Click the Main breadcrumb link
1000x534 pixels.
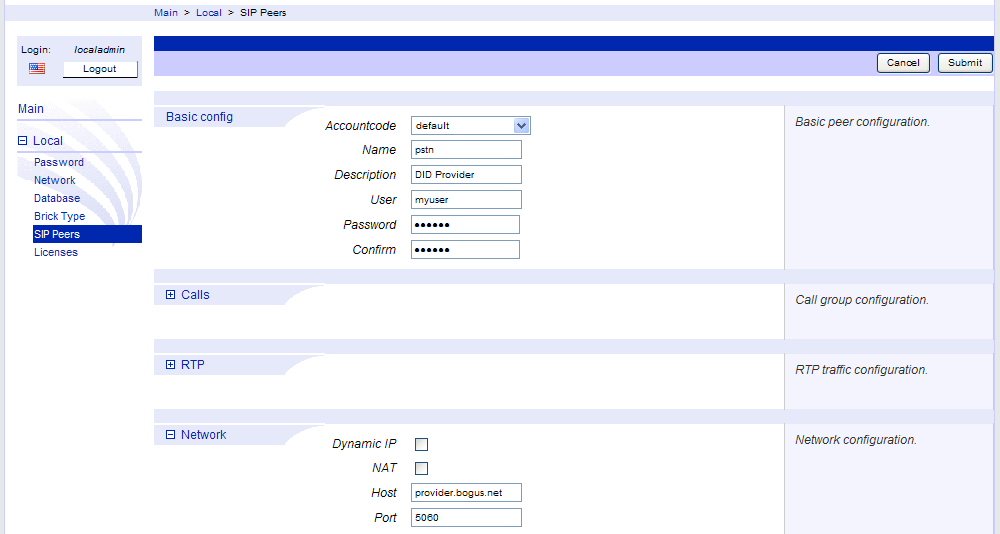166,13
